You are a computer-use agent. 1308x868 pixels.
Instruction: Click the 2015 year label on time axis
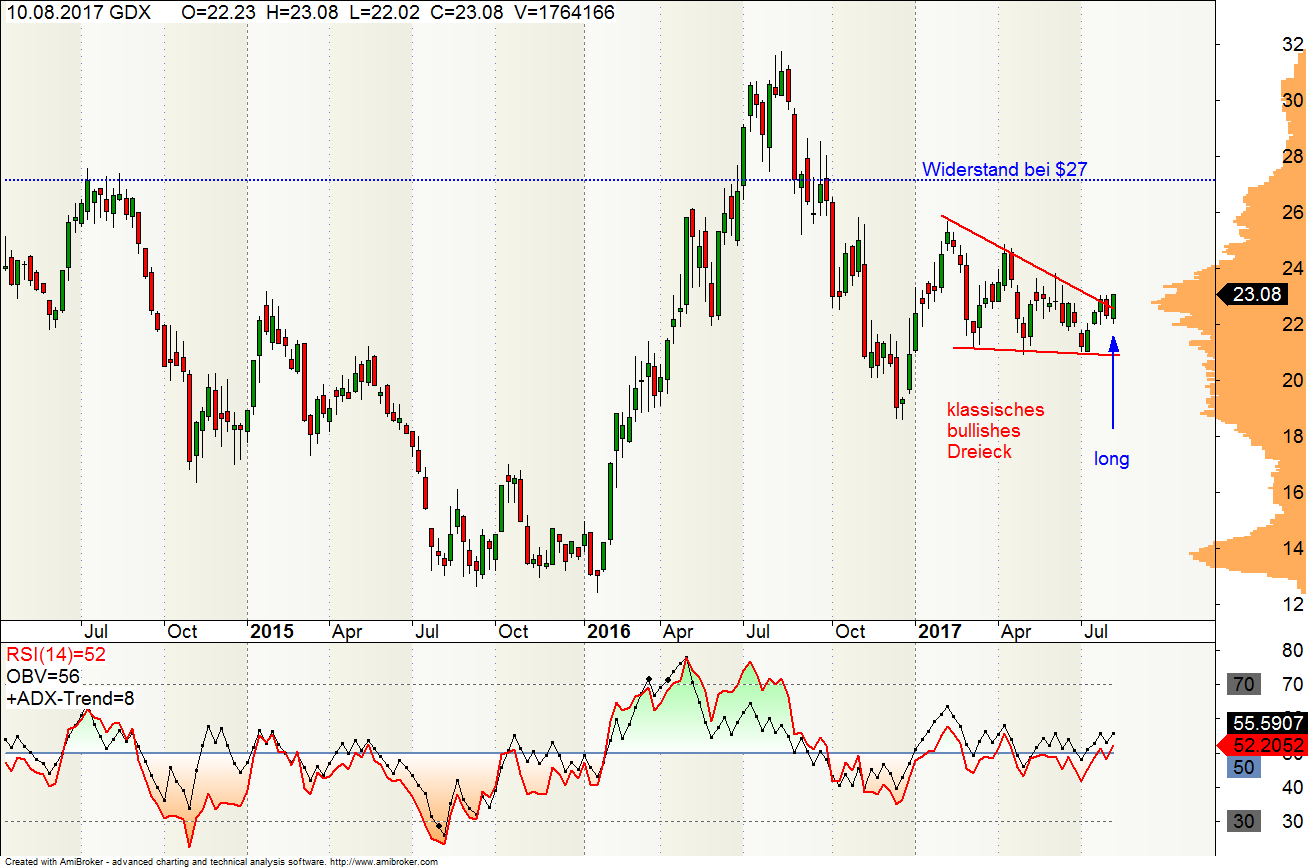coord(271,631)
